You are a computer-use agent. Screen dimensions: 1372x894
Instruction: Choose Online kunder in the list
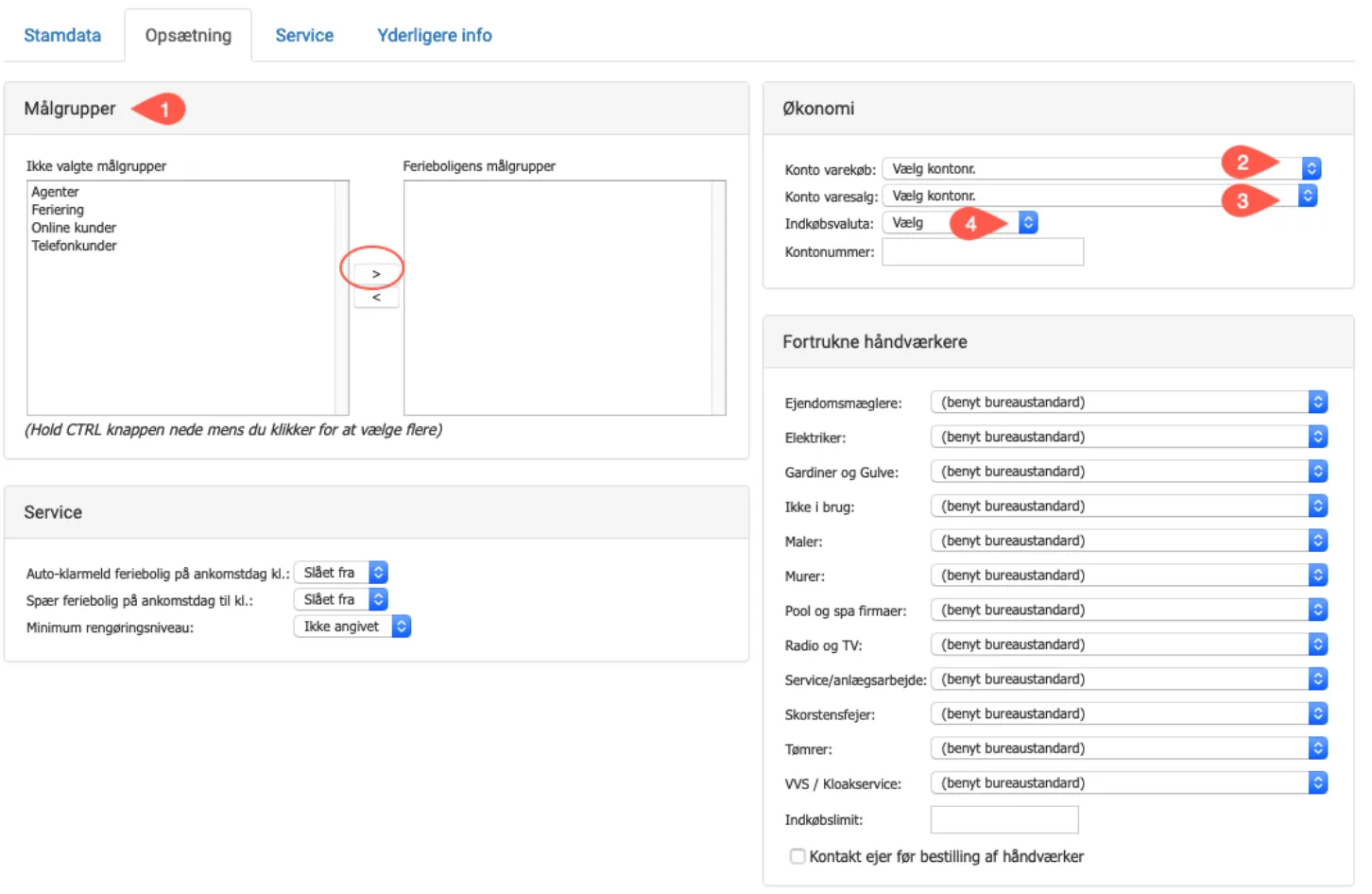(x=74, y=228)
